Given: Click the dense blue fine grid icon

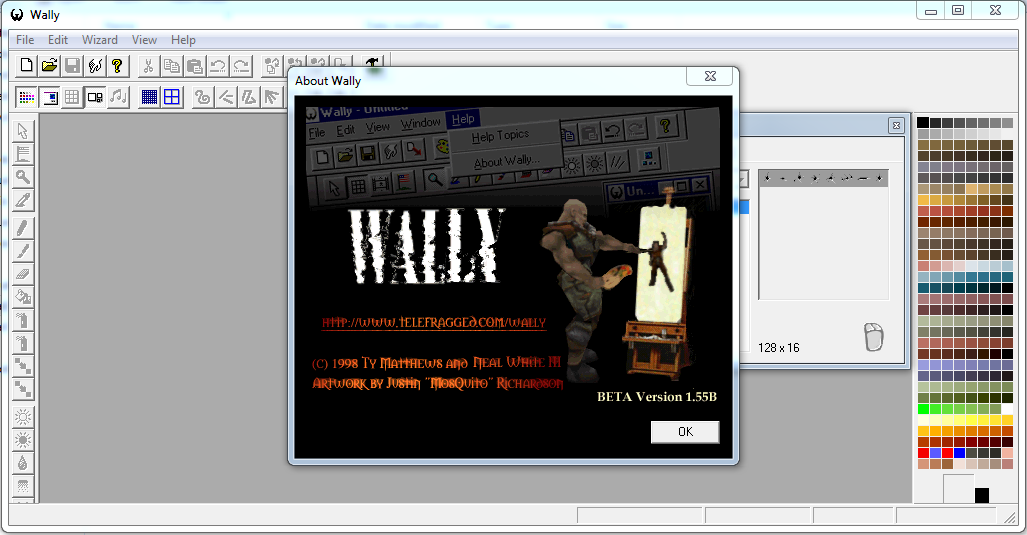Looking at the screenshot, I should click(x=149, y=98).
